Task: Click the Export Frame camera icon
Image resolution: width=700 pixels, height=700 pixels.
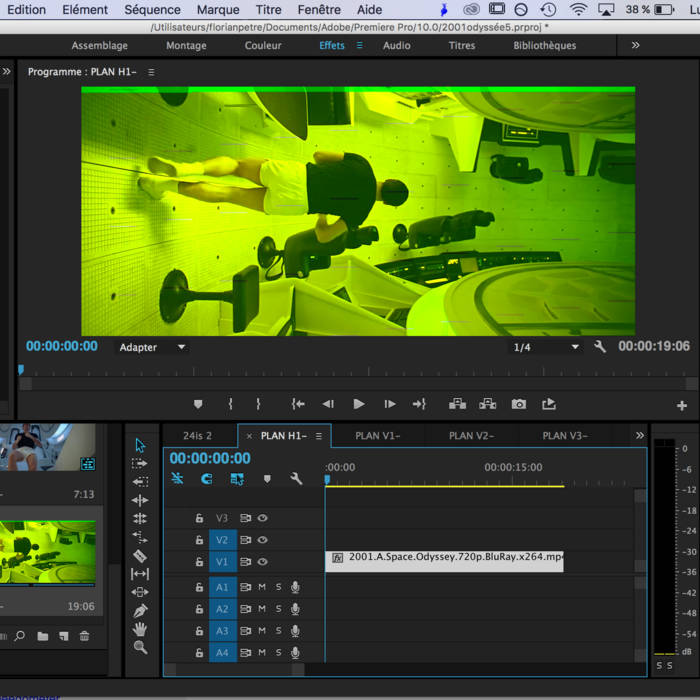Action: click(x=518, y=404)
